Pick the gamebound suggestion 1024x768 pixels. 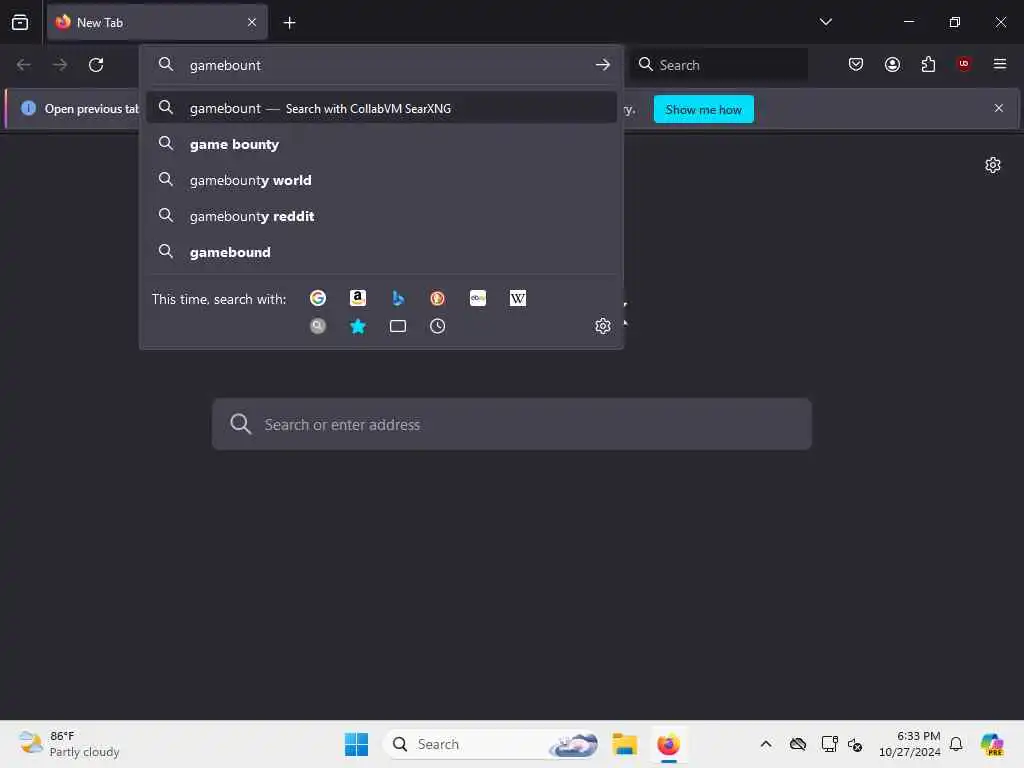coord(381,252)
